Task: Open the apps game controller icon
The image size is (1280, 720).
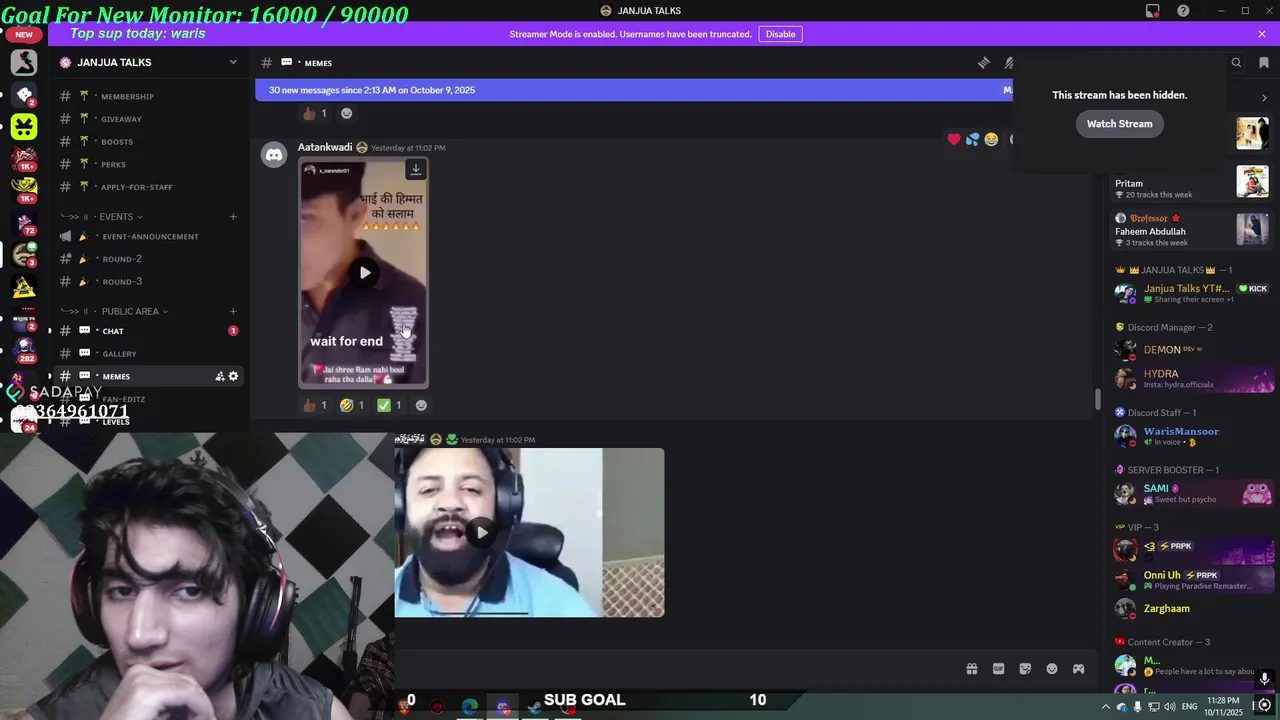Action: pos(1079,669)
